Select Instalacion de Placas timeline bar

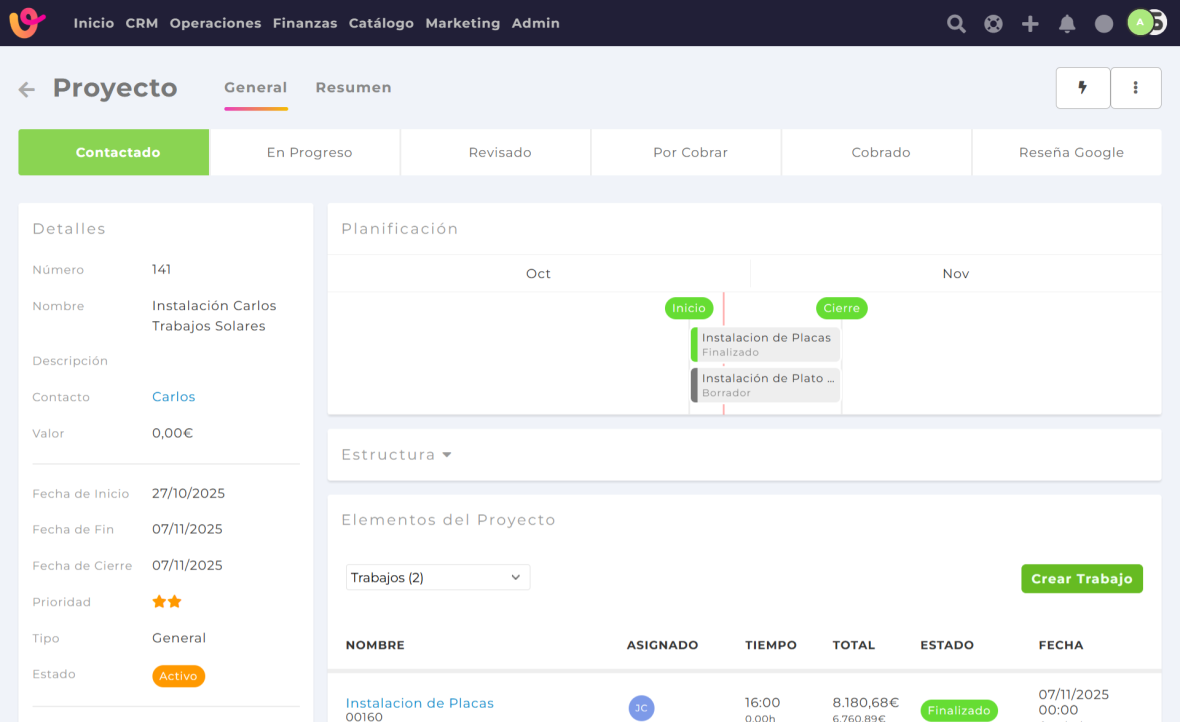click(x=765, y=344)
